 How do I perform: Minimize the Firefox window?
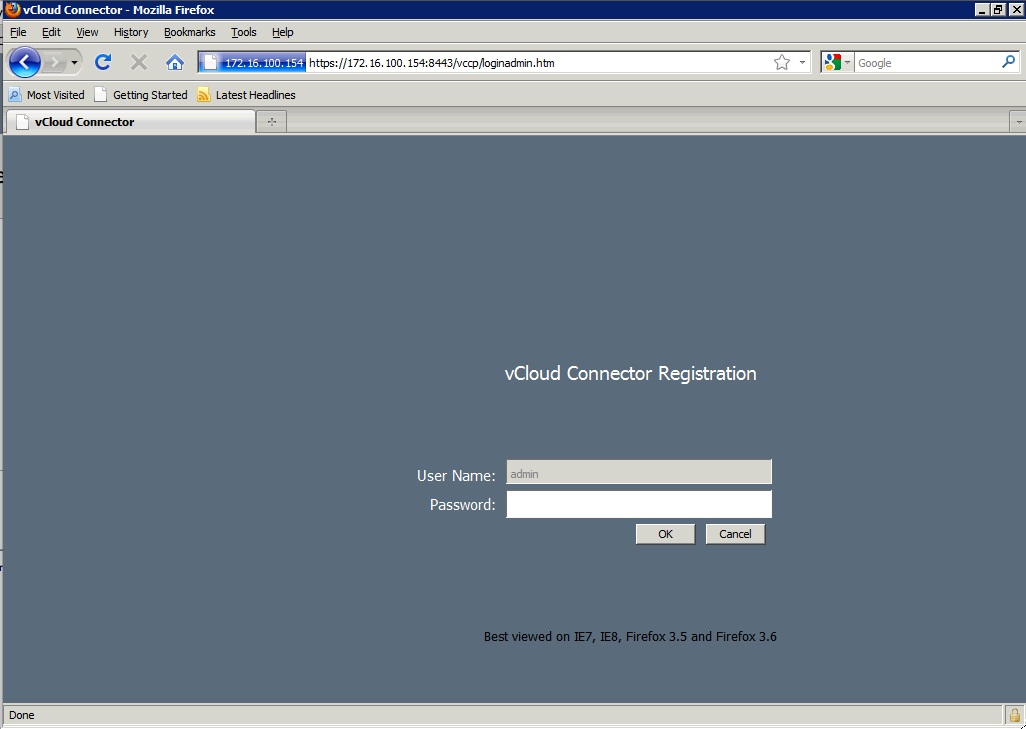tap(982, 10)
